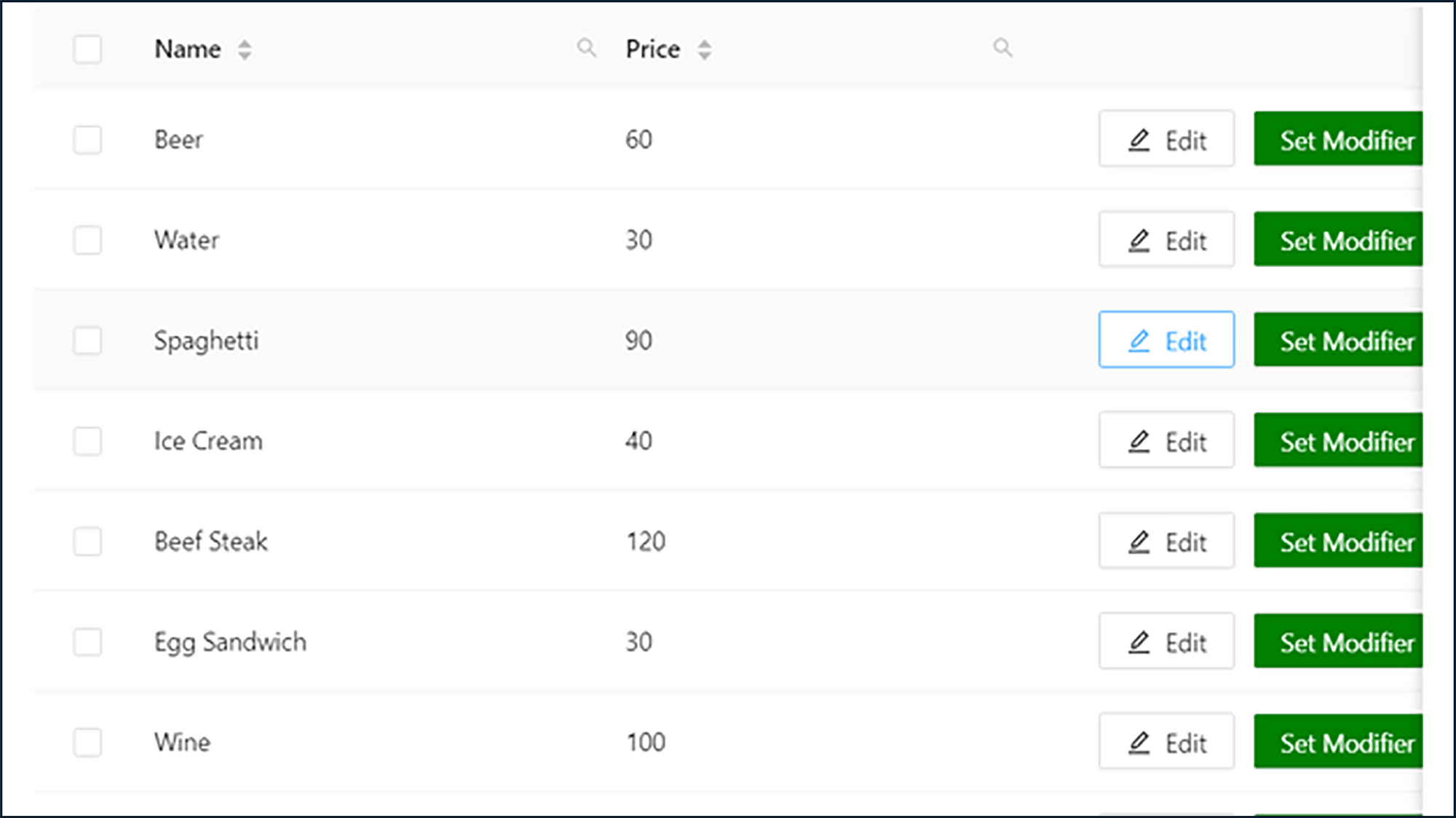Open the highlighted Edit button for Spaghetti
1456x818 pixels.
point(1166,340)
